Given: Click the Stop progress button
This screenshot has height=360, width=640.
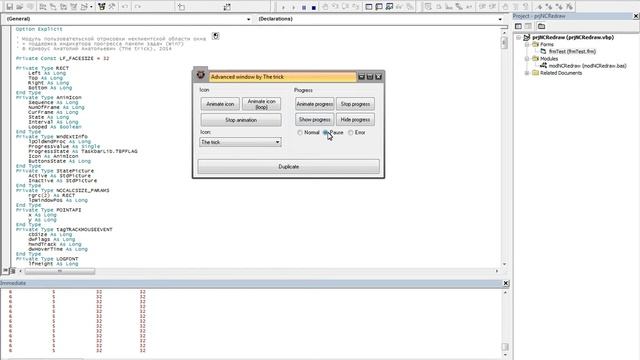Looking at the screenshot, I should click(355, 104).
